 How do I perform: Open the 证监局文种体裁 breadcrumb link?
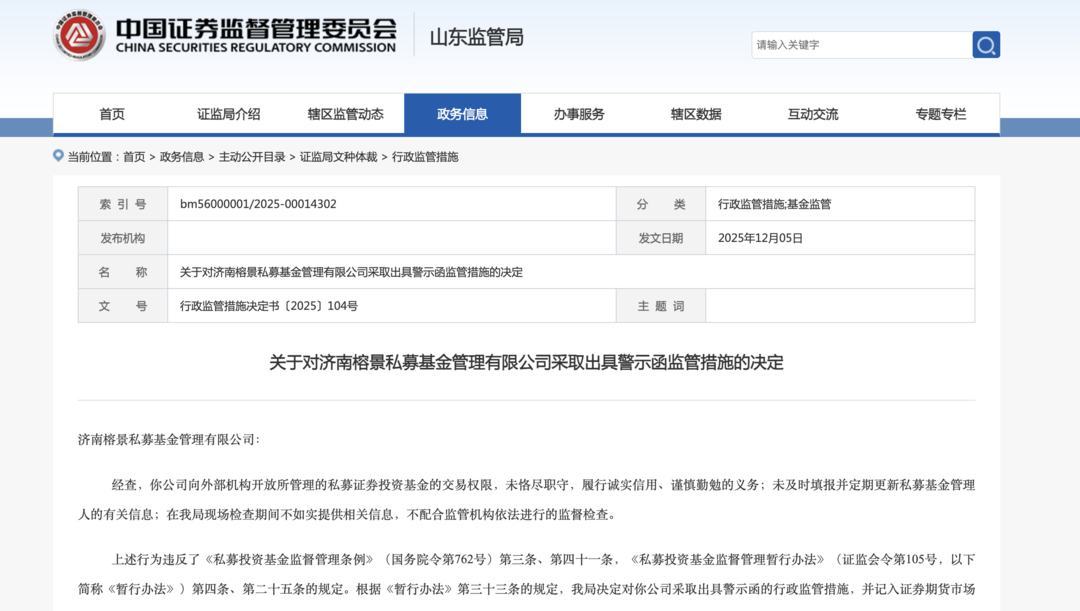(x=339, y=157)
